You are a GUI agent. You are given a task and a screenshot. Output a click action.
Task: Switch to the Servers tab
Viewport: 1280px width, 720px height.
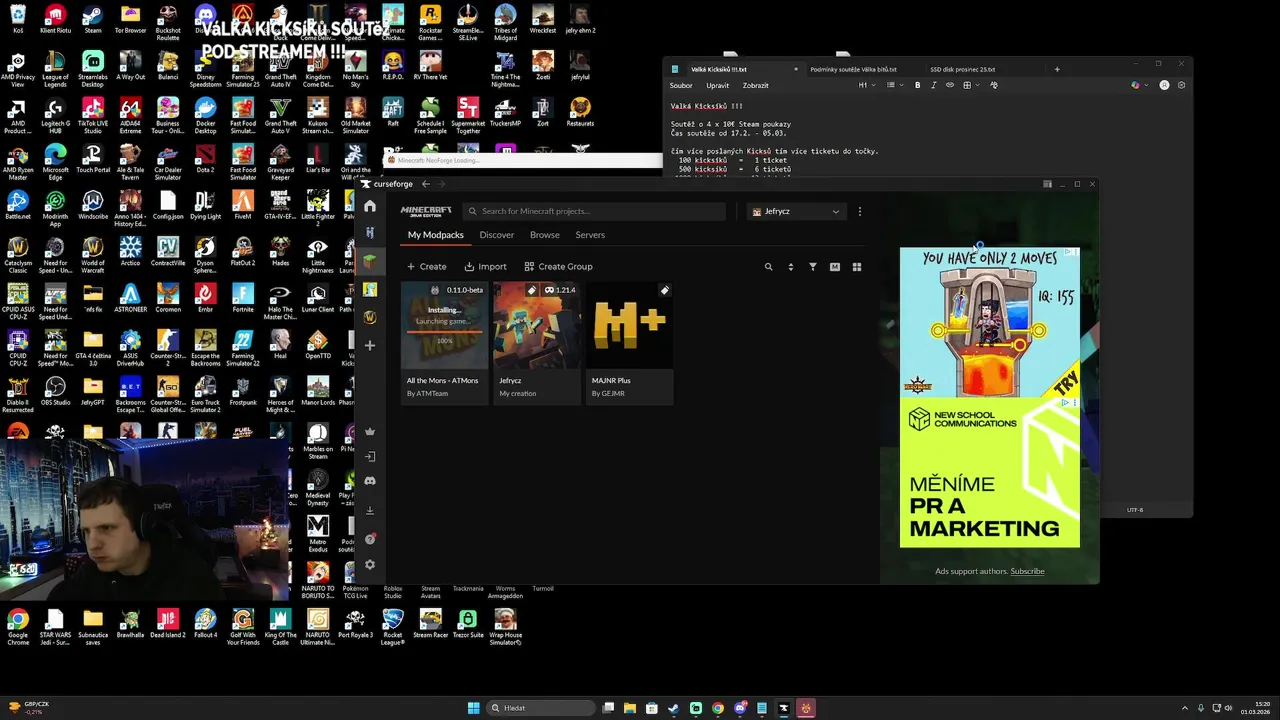590,235
